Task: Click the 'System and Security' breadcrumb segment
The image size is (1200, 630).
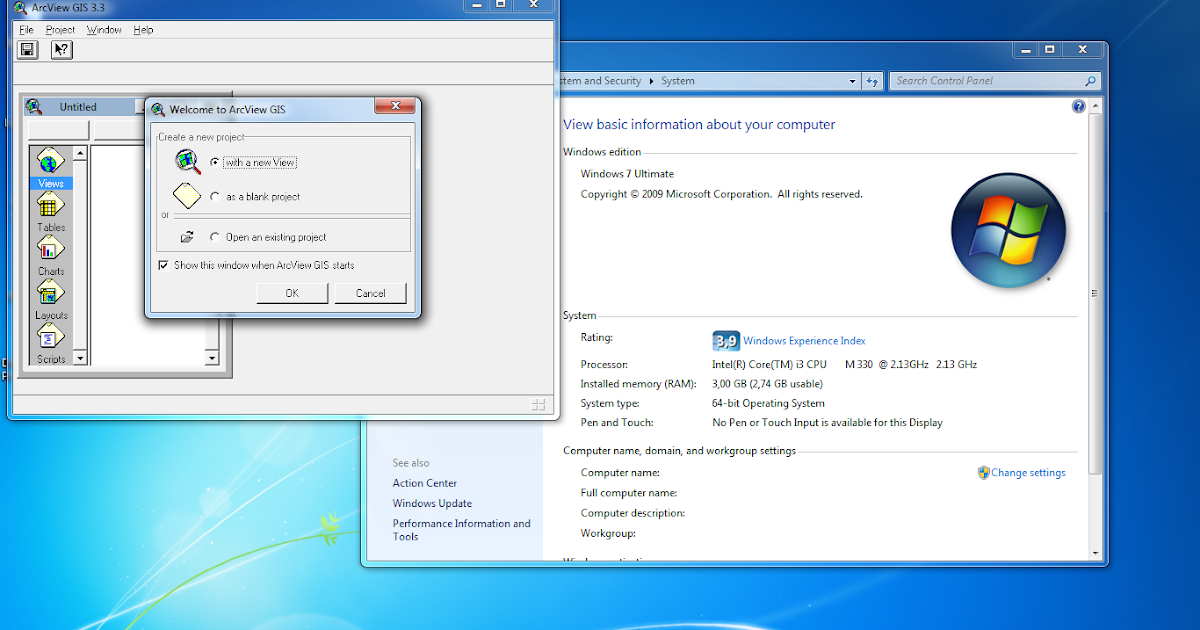Action: pos(601,81)
